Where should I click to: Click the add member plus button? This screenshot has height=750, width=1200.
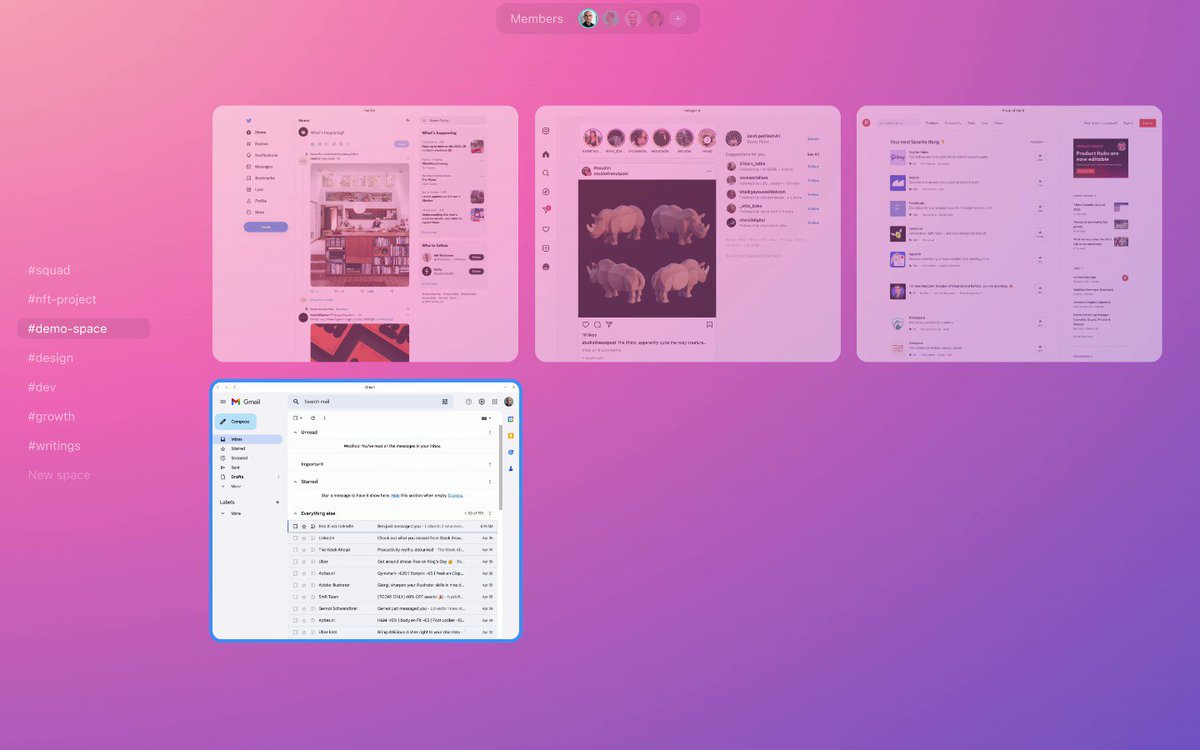[x=677, y=18]
